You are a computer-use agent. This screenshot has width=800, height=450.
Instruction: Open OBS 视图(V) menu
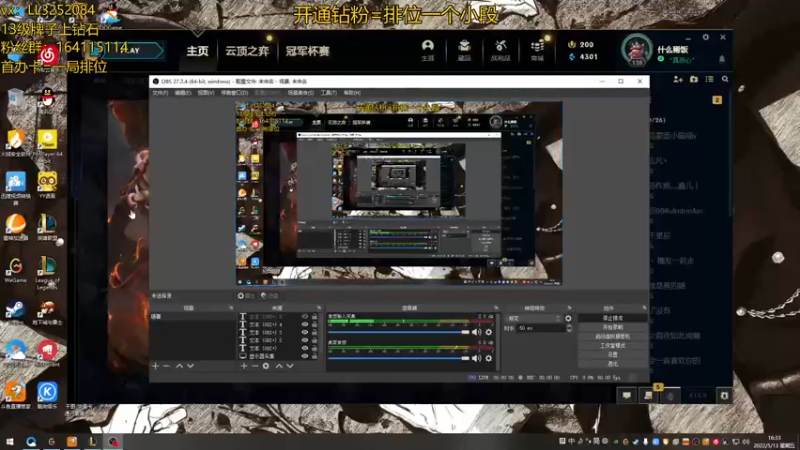(206, 93)
